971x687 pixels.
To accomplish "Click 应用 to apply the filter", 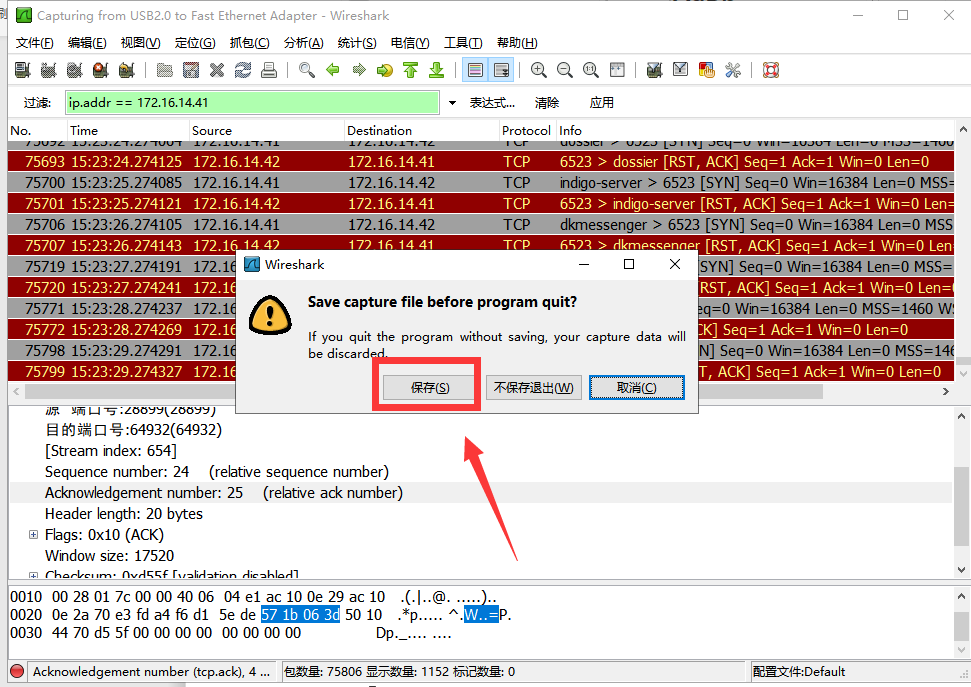I will coord(601,103).
